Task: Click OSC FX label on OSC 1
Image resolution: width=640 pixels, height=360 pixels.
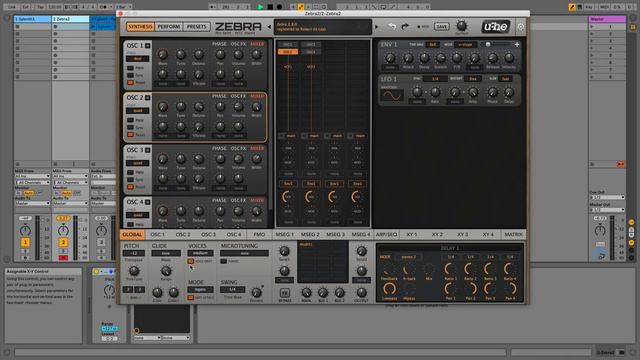Action: coord(238,44)
